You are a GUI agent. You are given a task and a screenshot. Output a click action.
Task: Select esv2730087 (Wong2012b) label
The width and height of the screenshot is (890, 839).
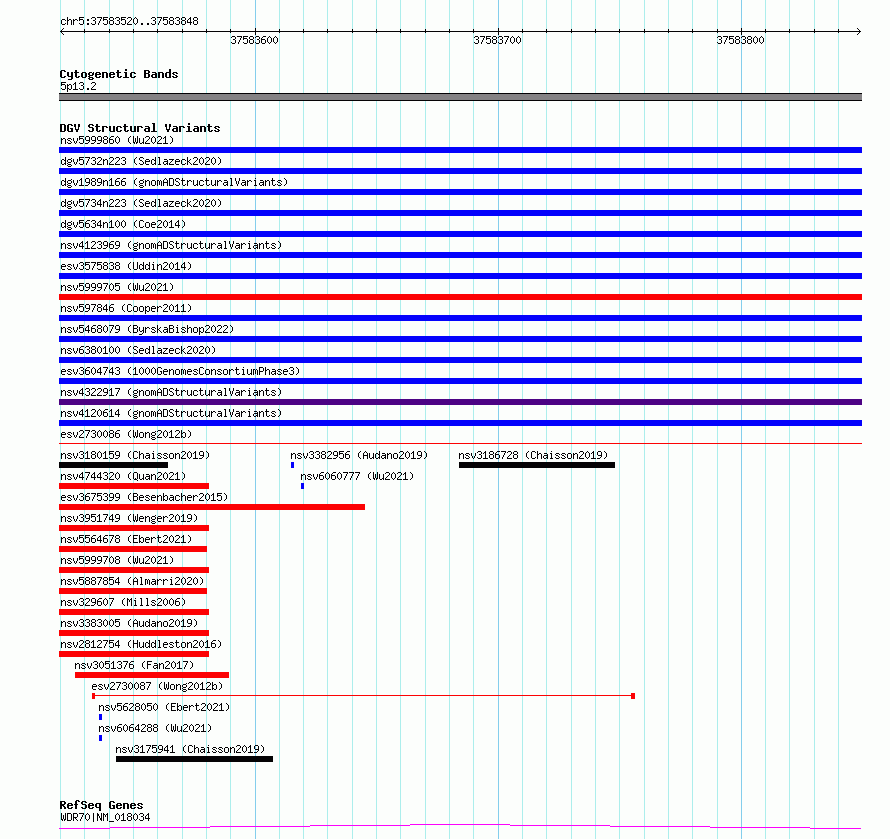click(x=157, y=686)
